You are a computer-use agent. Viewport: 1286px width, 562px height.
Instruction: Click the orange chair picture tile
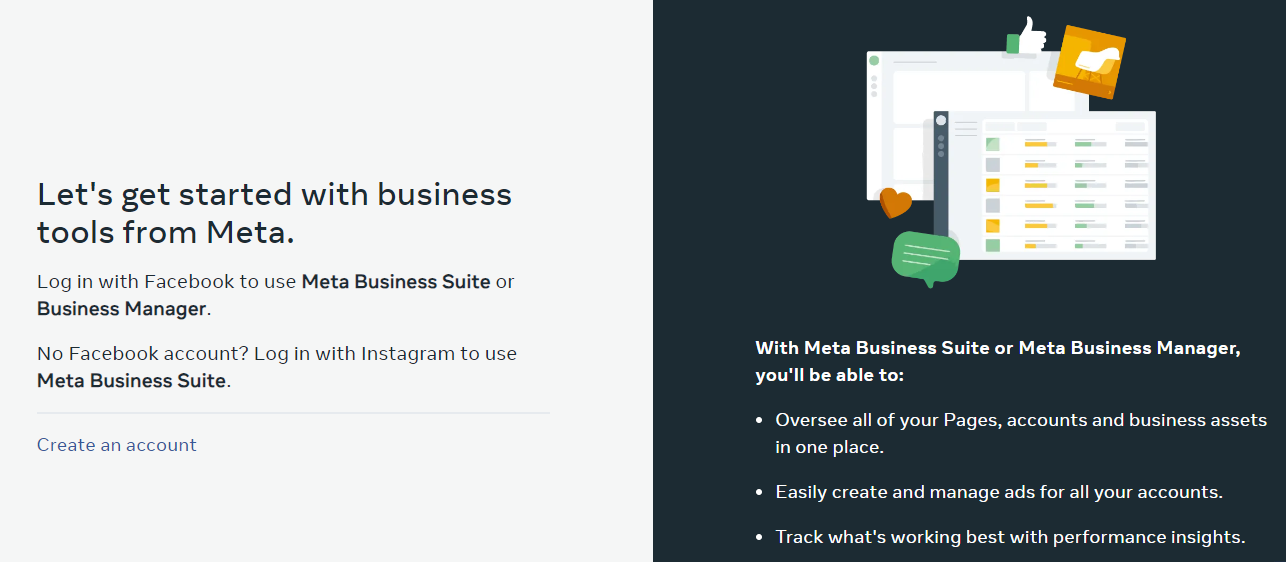[x=1089, y=62]
